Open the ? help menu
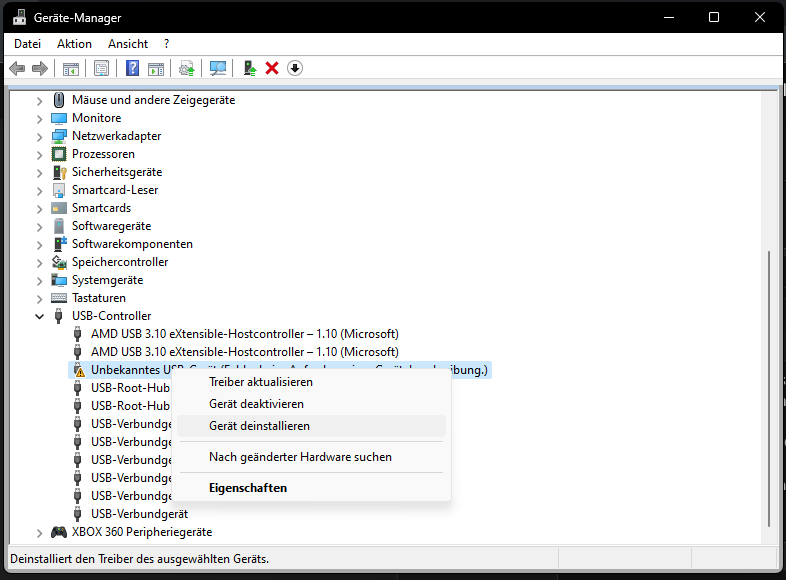The height and width of the screenshot is (580, 786). point(166,44)
